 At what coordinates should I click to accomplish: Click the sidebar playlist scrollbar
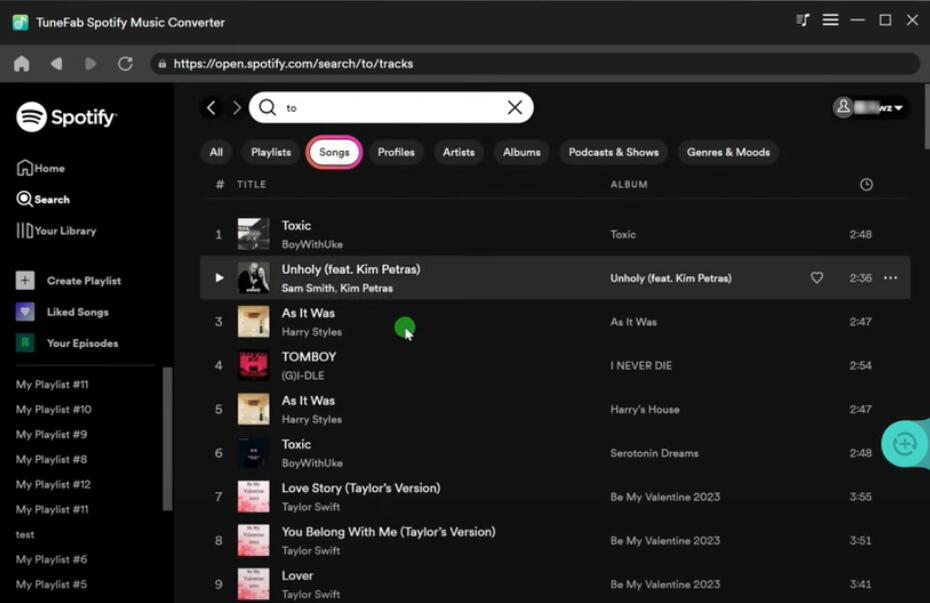167,439
